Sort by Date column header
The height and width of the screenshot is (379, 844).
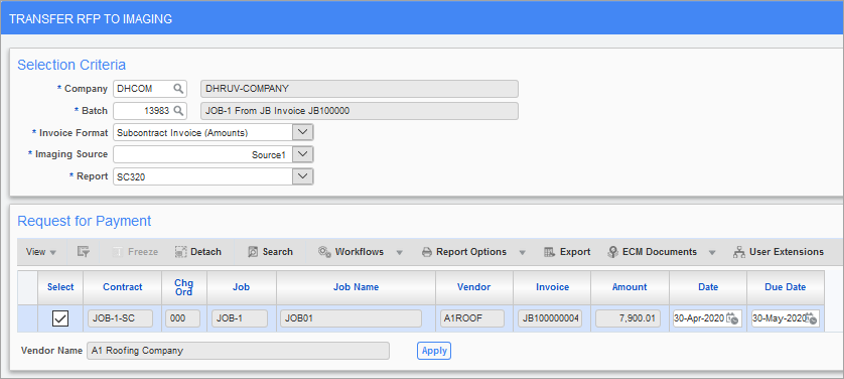pos(708,287)
